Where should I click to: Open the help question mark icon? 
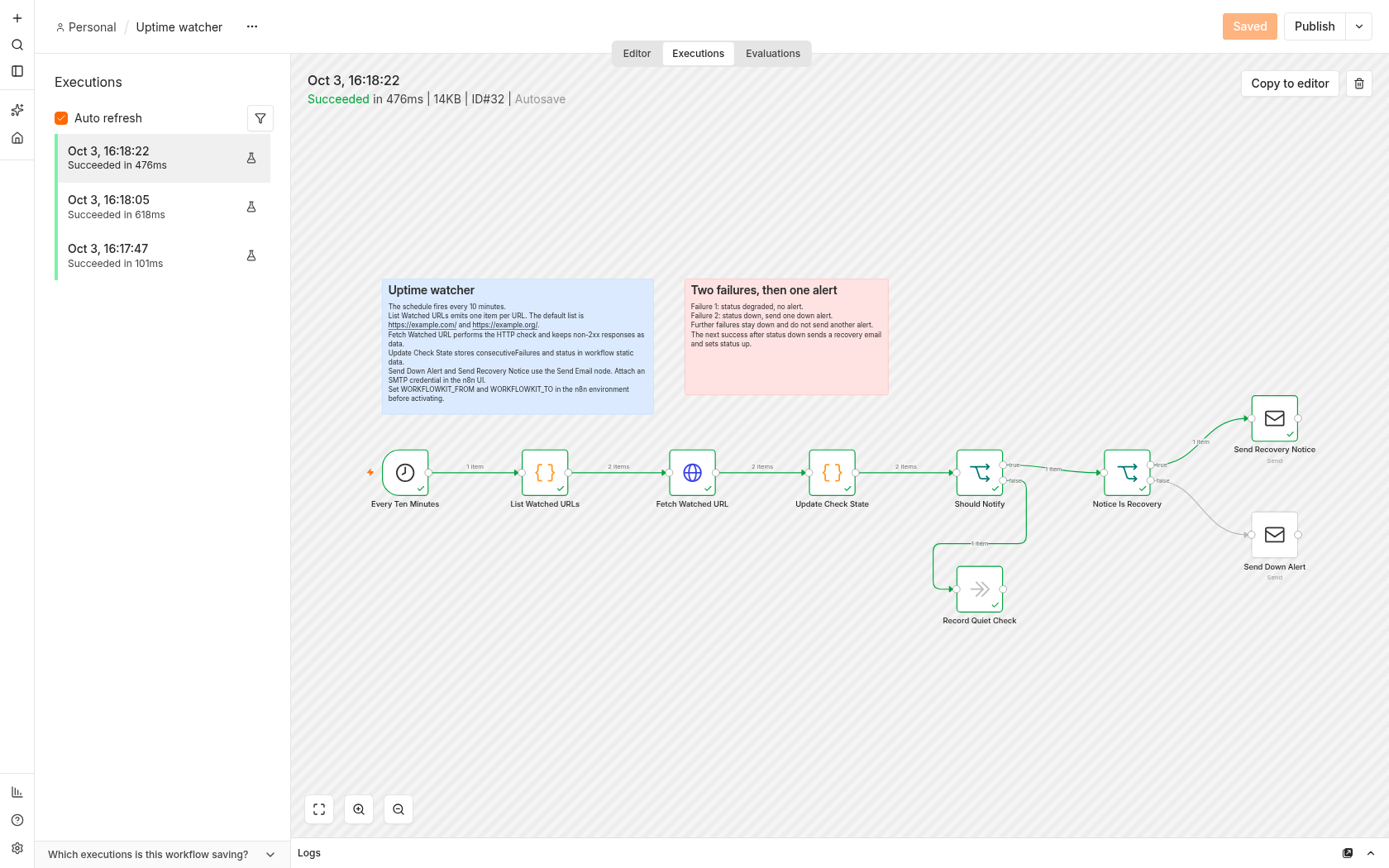point(17,820)
